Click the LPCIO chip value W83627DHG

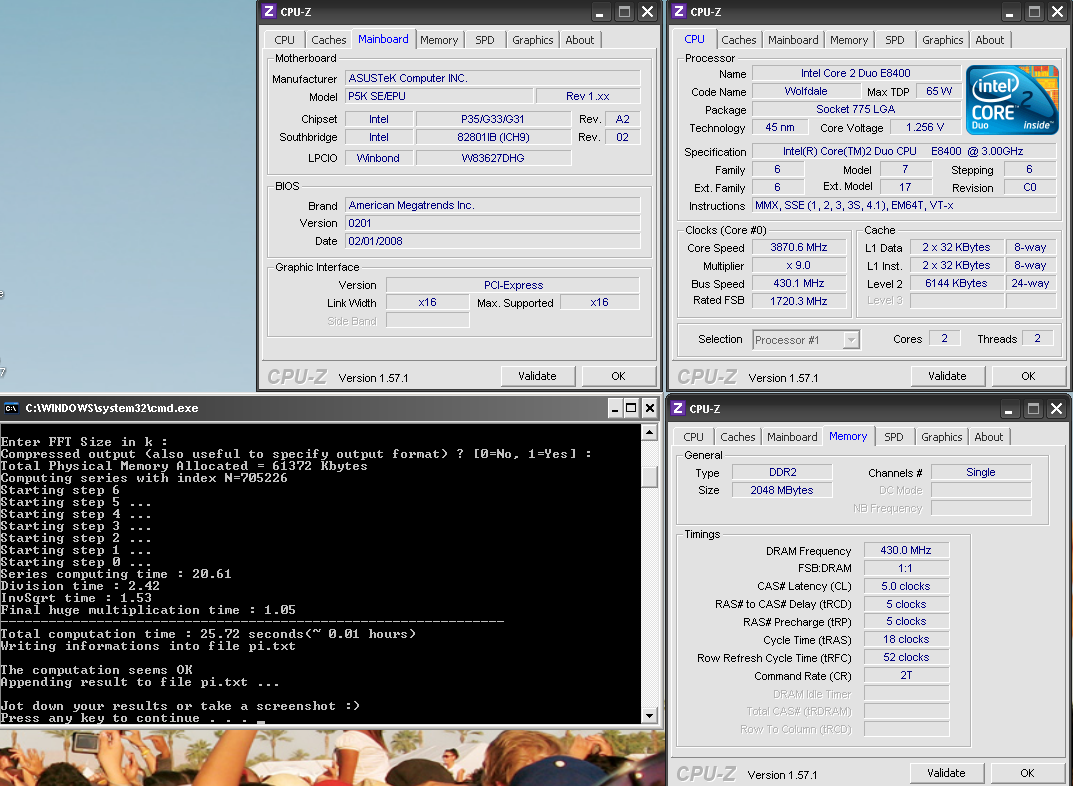click(493, 158)
